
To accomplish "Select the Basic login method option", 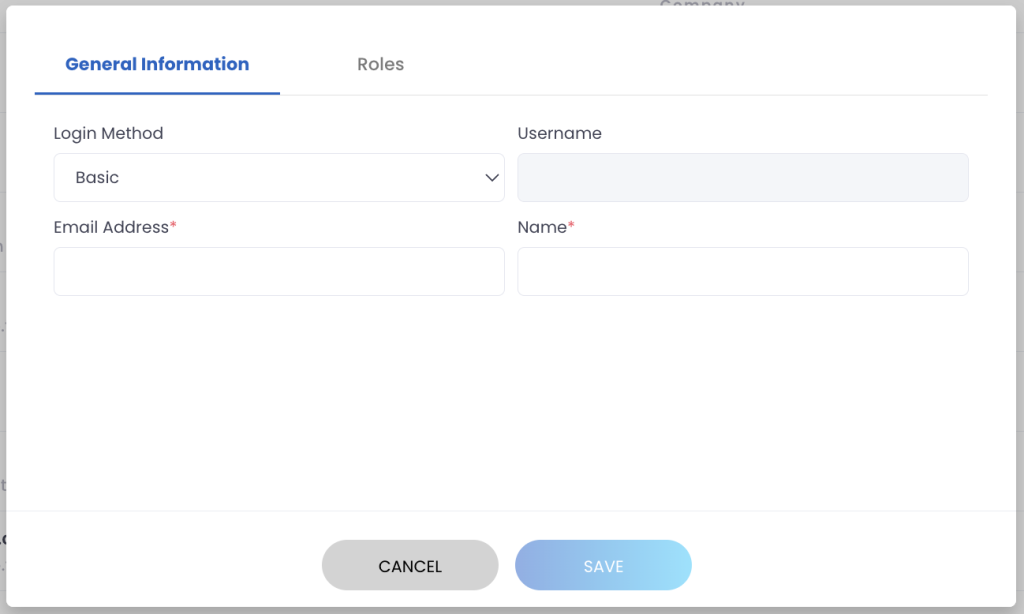I will point(96,177).
